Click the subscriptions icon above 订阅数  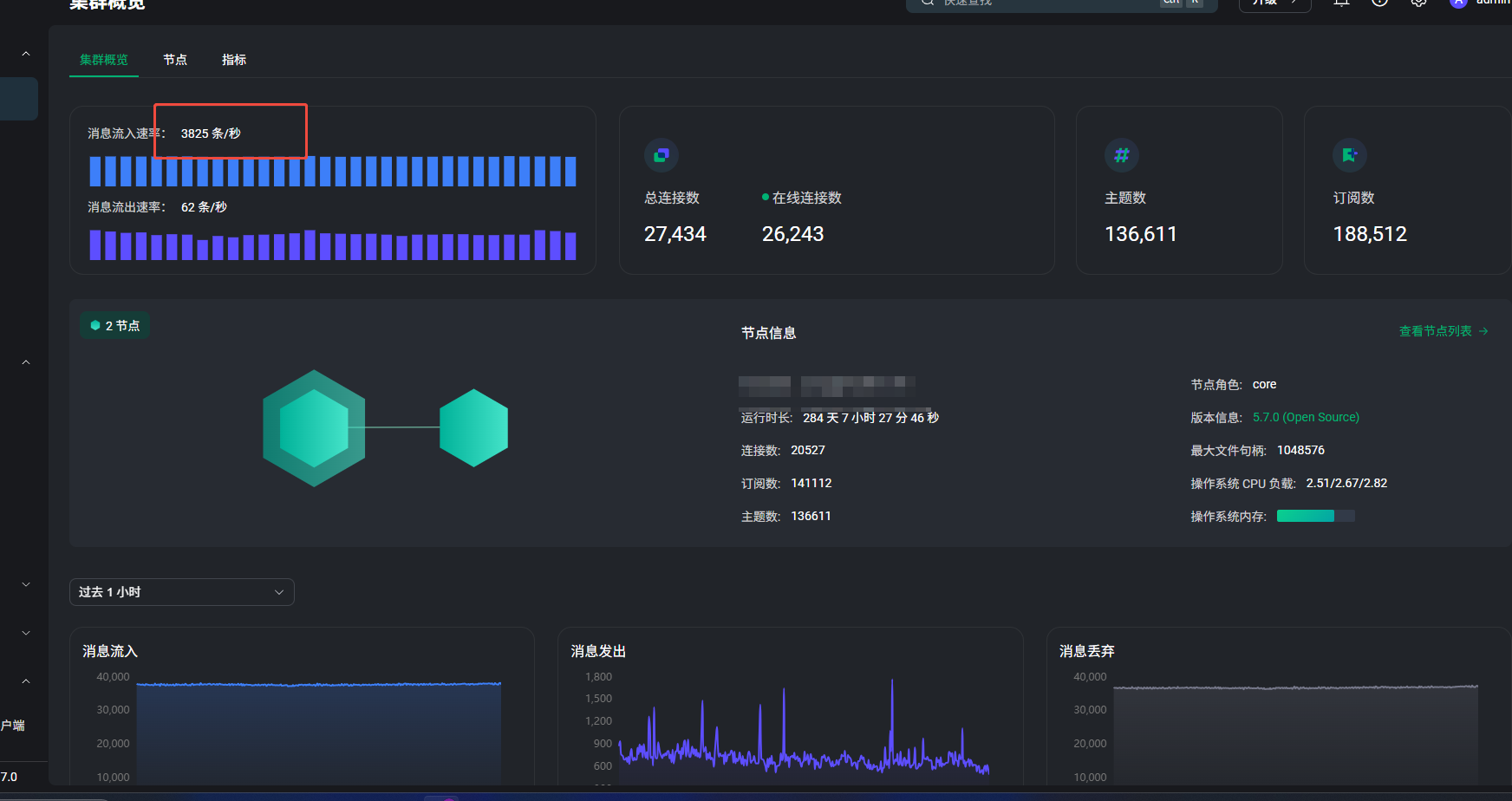(x=1349, y=156)
